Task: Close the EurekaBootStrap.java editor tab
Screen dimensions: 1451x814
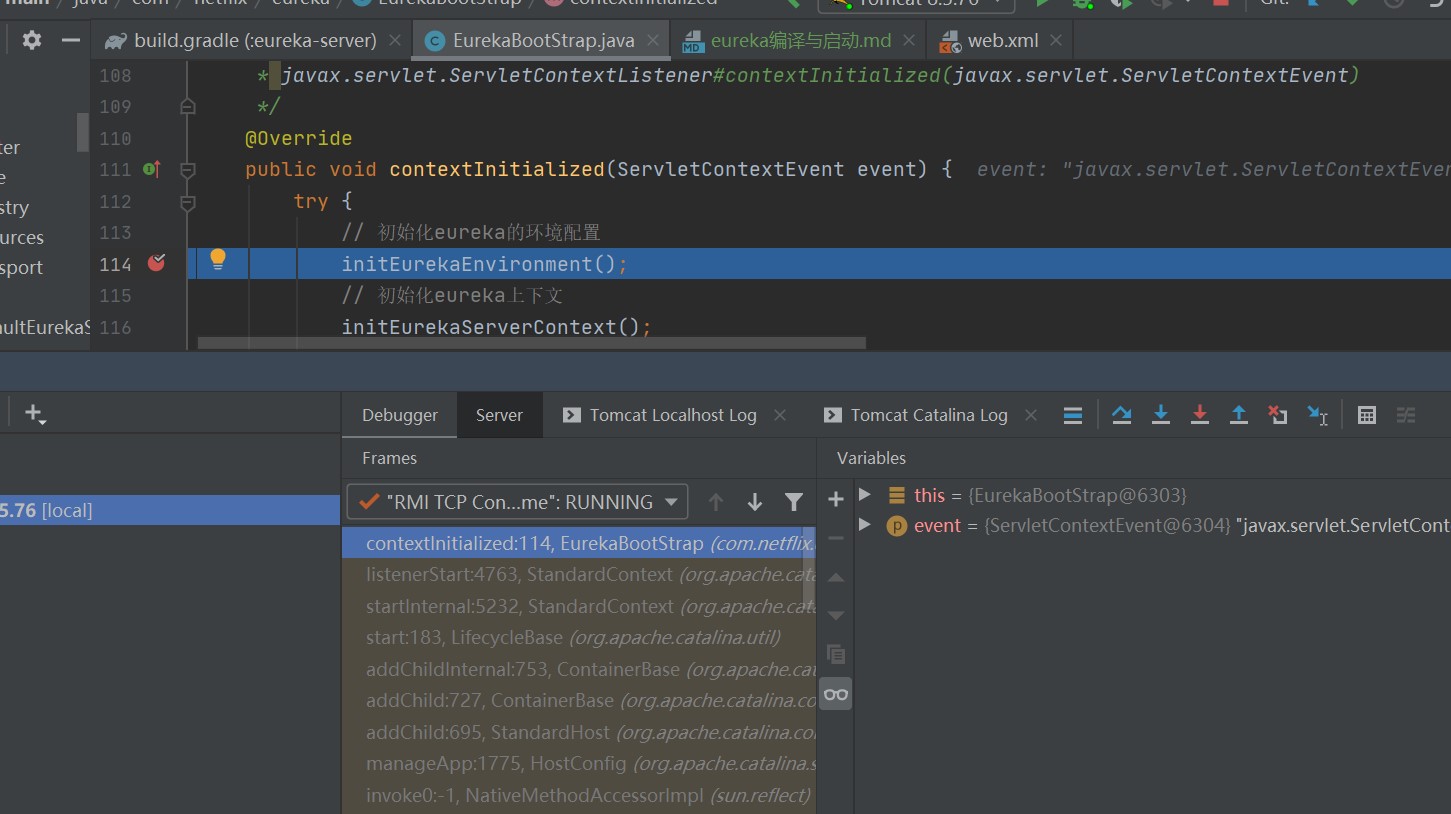Action: (653, 41)
